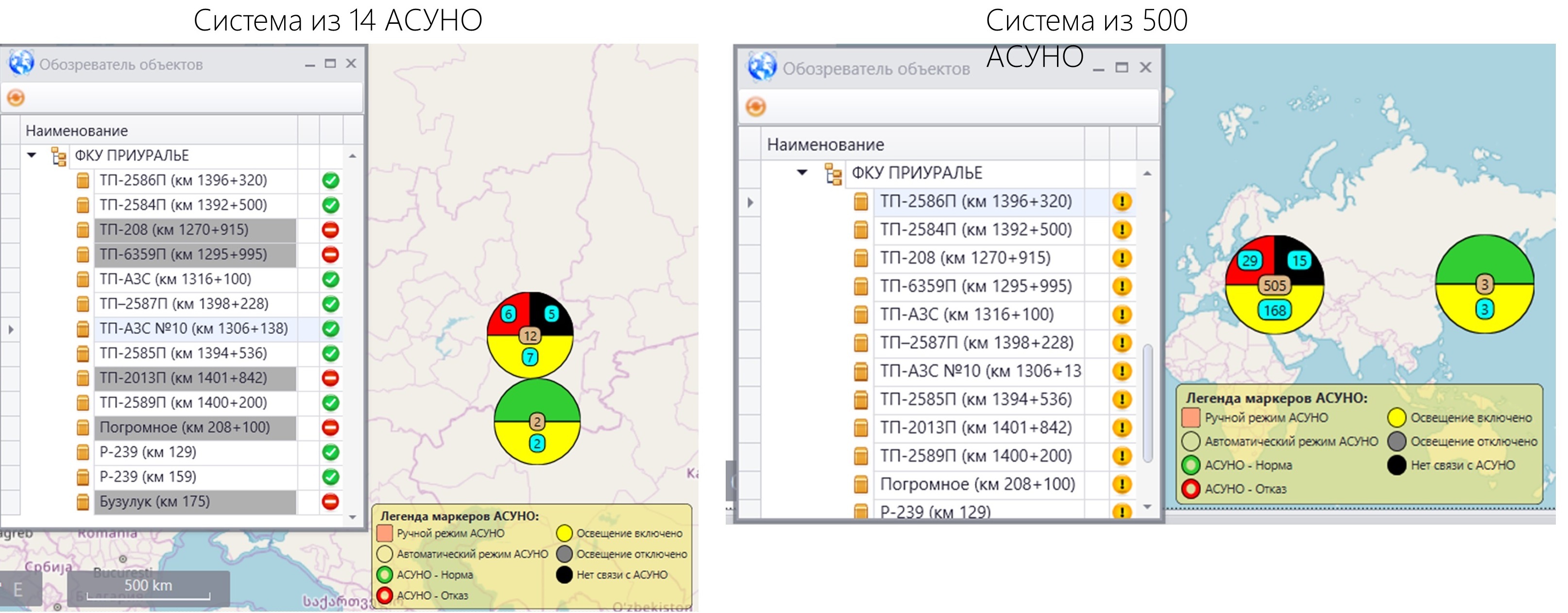Collapse ФКУ ПРИУРАЛЬЕ node in 14 АСУНО window
Image resolution: width=1568 pixels, height=613 pixels.
pos(32,155)
